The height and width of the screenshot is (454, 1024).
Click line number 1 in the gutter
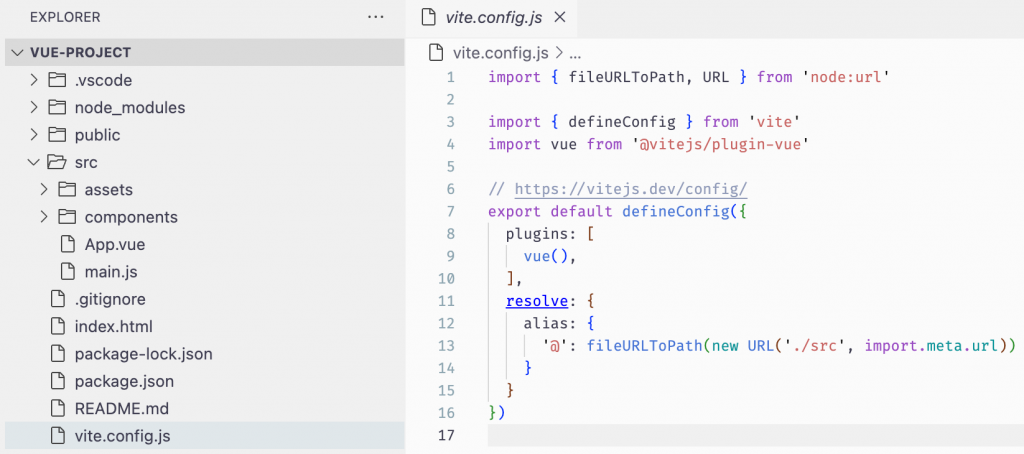[x=451, y=77]
